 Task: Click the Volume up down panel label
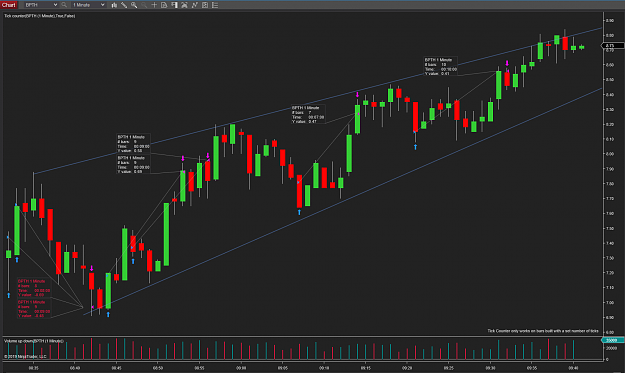coord(34,341)
